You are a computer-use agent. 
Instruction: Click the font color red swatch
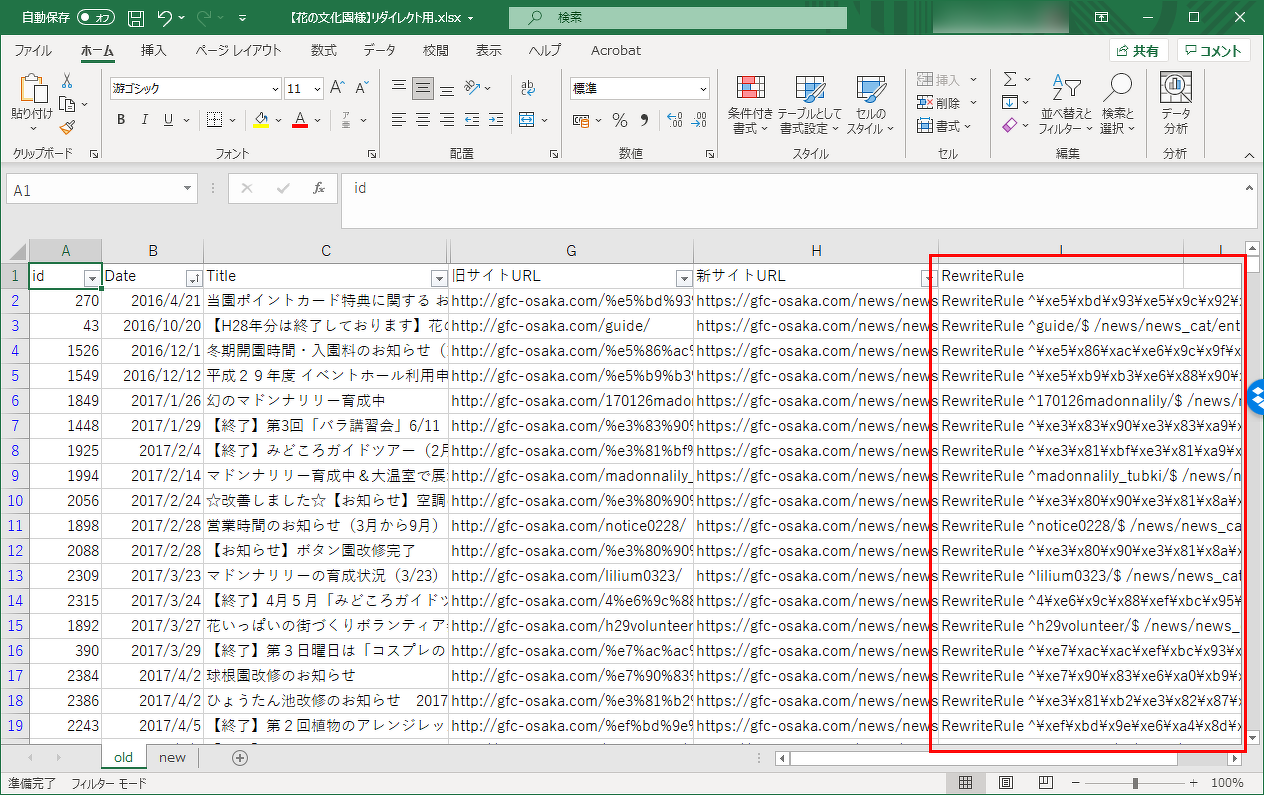(x=299, y=120)
